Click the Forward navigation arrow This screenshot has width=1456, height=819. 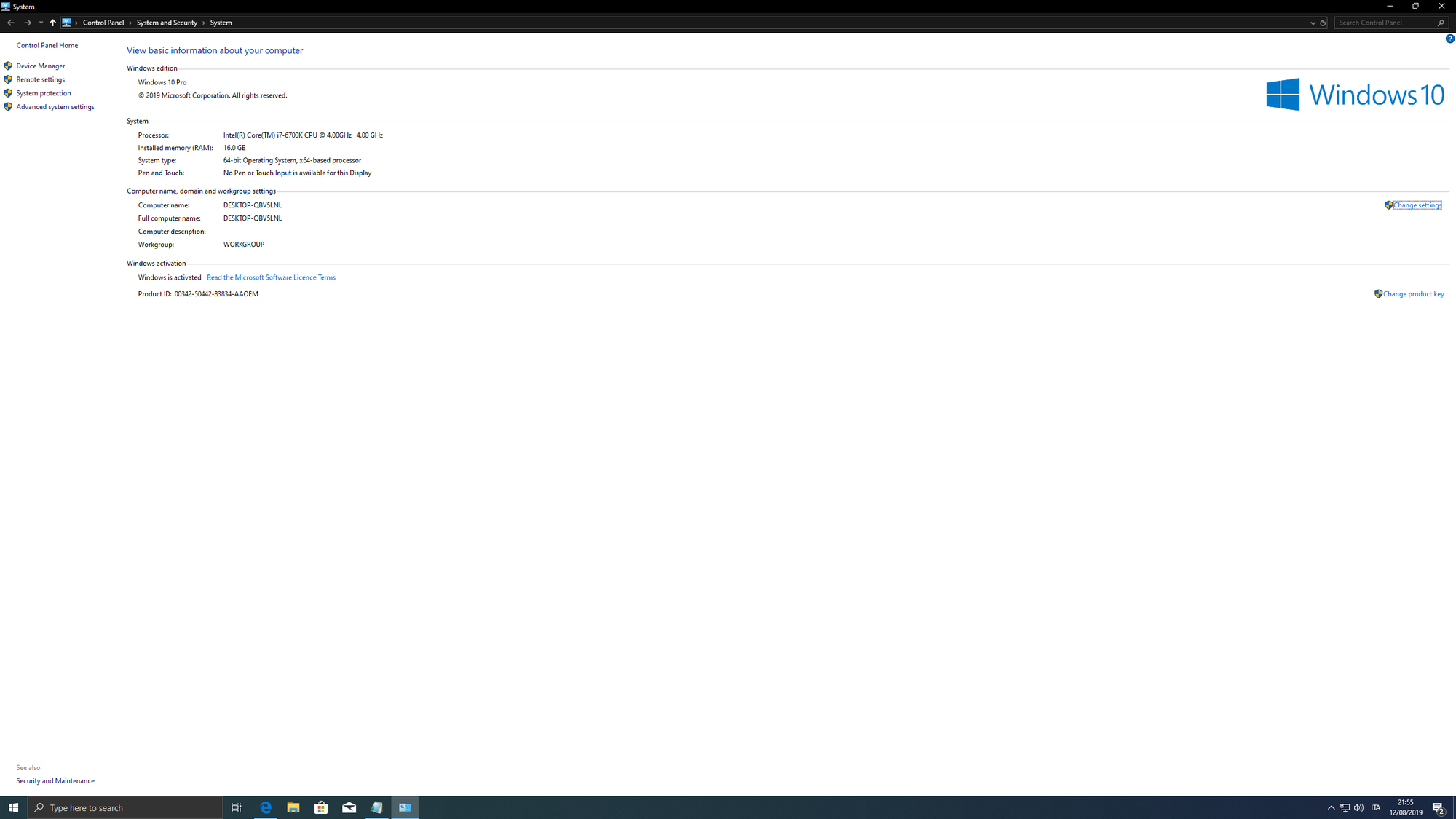(x=28, y=23)
